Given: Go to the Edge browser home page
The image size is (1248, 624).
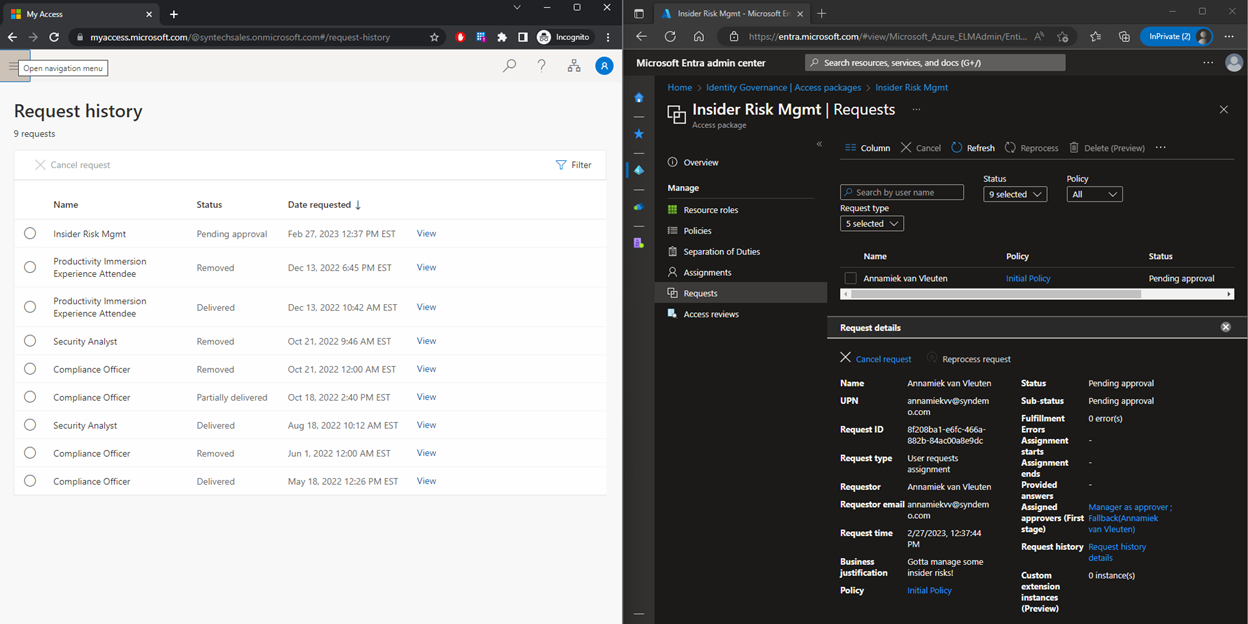Looking at the screenshot, I should 698,36.
